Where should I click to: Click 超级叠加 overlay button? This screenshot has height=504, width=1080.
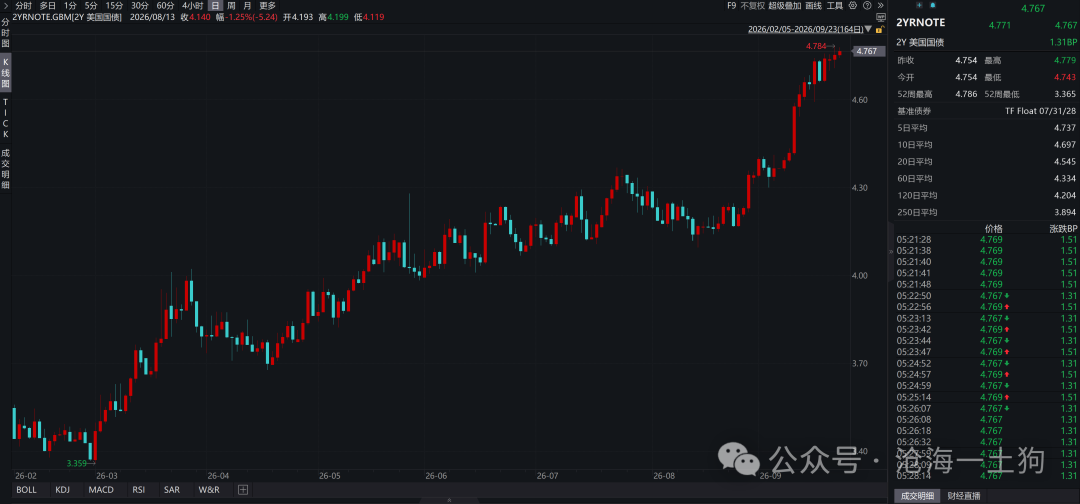click(785, 6)
